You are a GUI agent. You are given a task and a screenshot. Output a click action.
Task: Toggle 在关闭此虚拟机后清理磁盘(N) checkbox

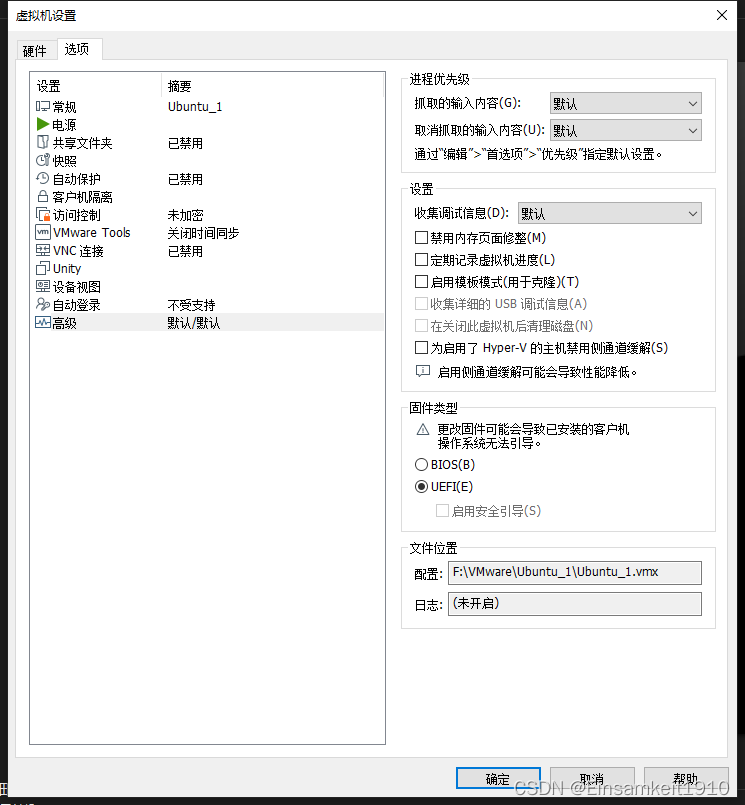click(421, 326)
